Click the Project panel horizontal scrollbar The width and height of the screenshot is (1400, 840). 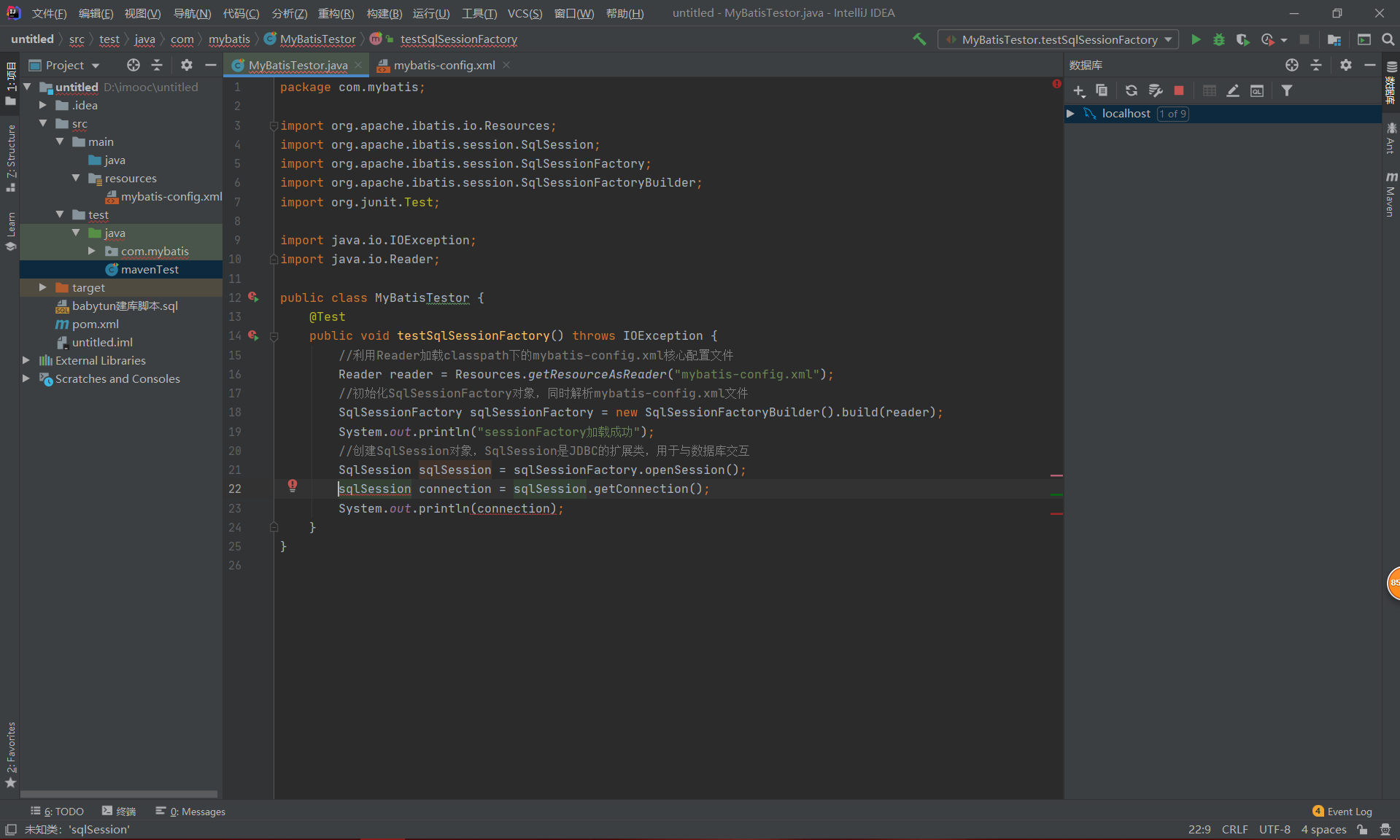(x=119, y=794)
